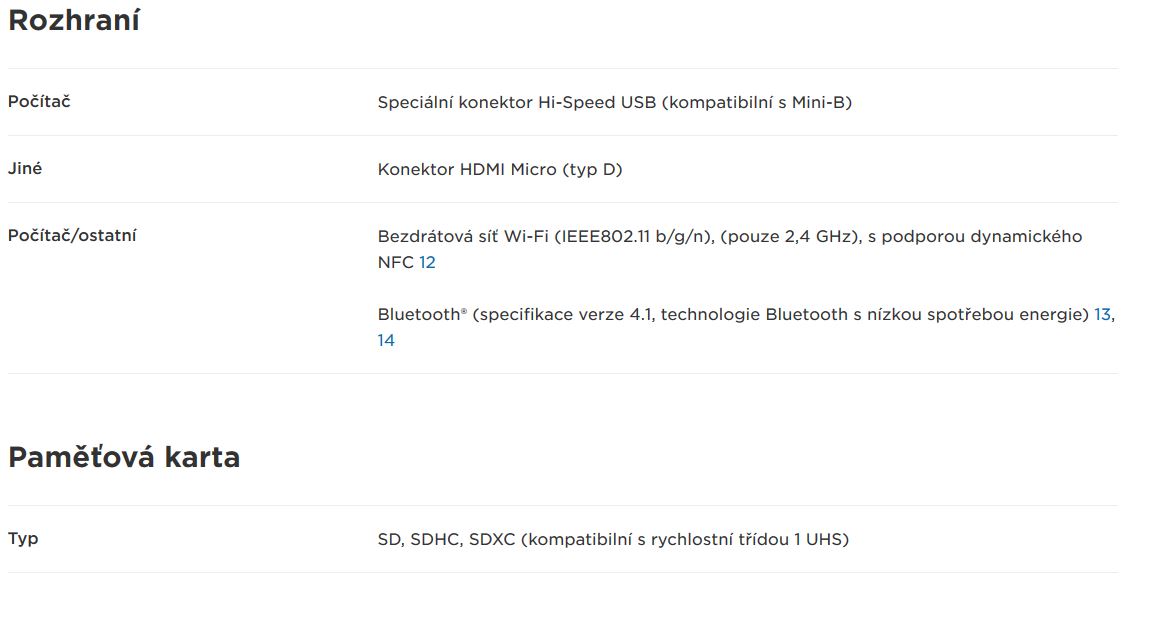Screen dimensions: 1157x628
Task: Click the NFC text on second line
Action: (x=396, y=263)
